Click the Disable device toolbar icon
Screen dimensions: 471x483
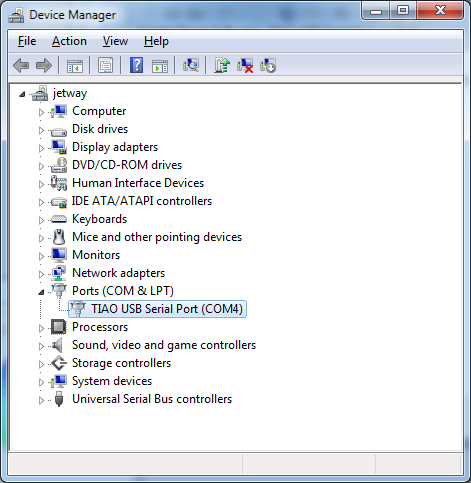[268, 65]
